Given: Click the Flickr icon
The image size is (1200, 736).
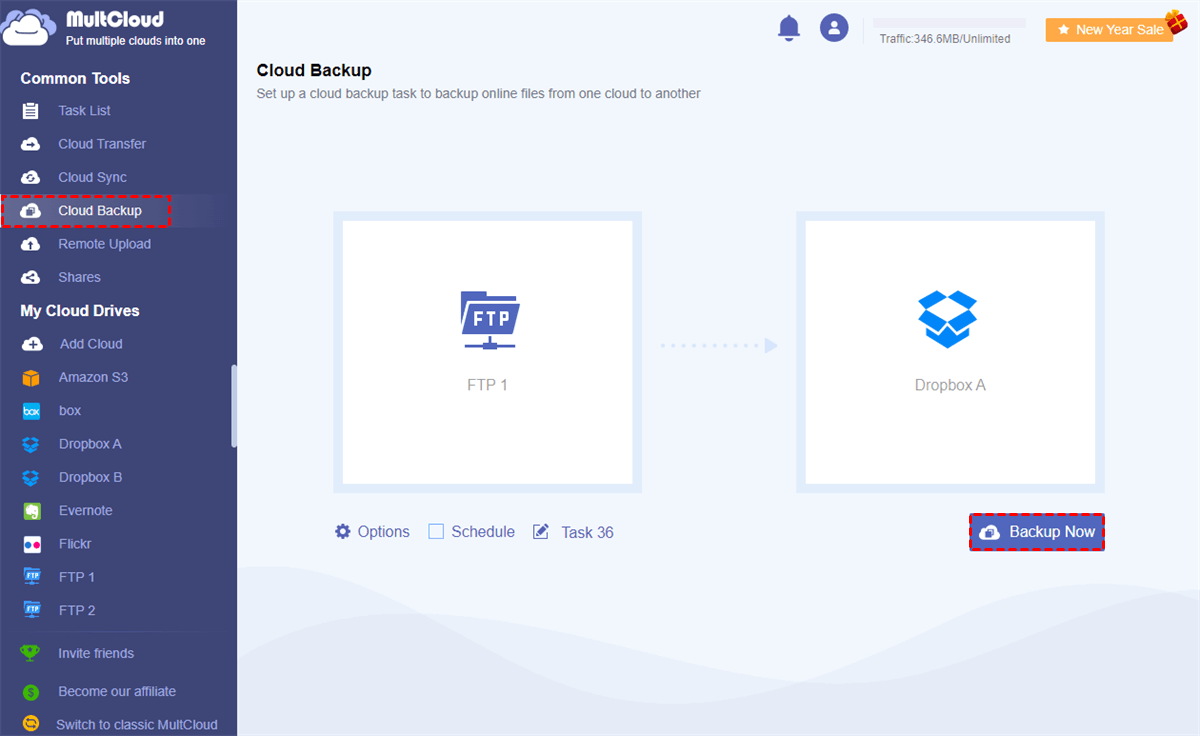Looking at the screenshot, I should (x=31, y=544).
